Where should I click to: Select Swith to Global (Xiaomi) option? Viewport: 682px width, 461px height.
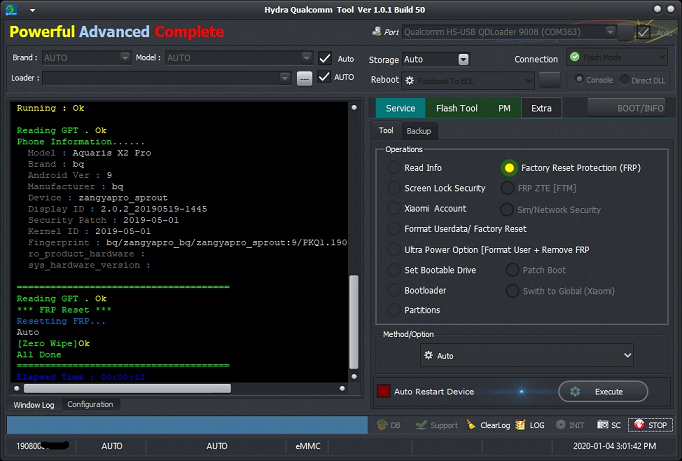[x=512, y=291]
